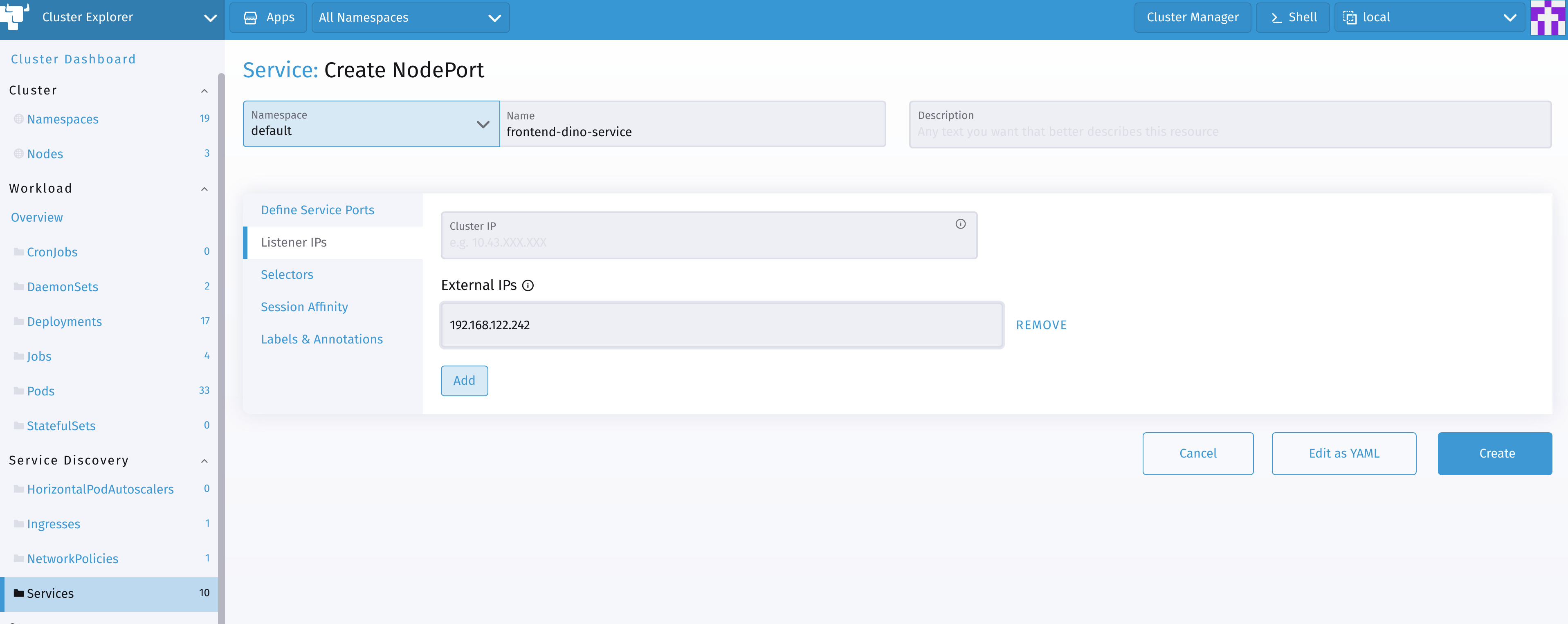The image size is (1568, 624).
Task: Open the Cluster Explorer dropdown
Action: [x=210, y=18]
